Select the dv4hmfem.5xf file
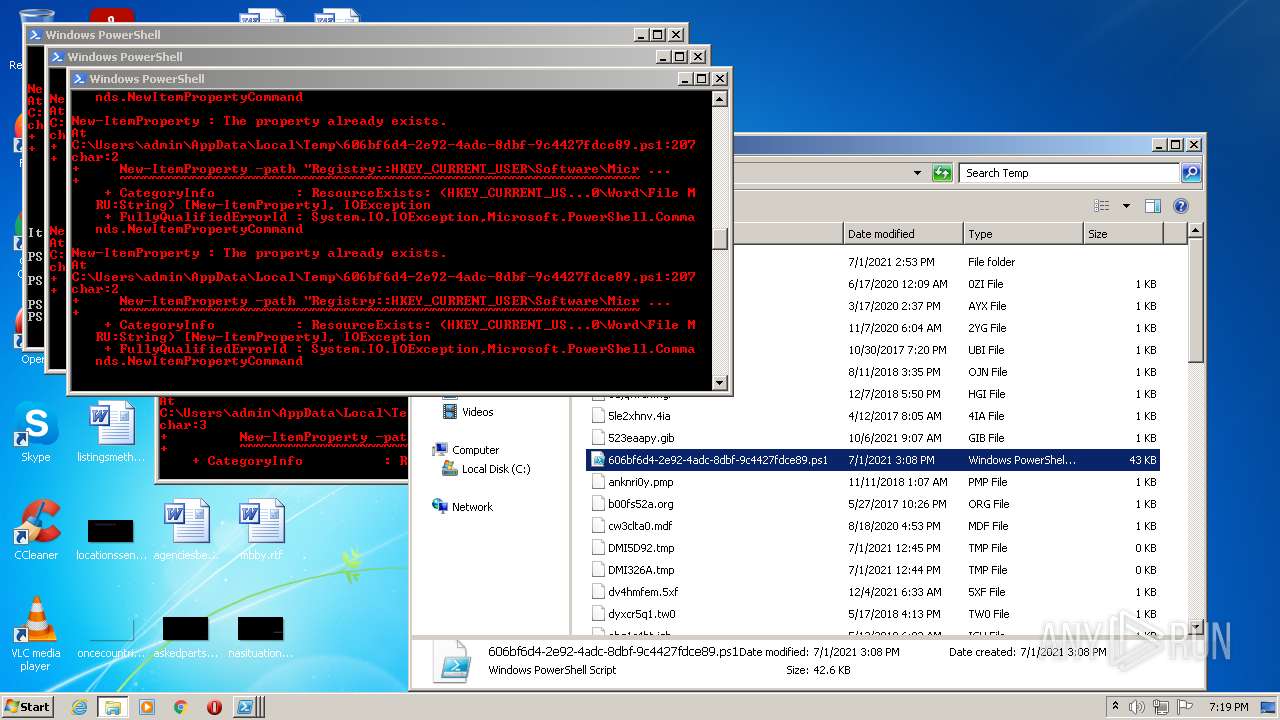 [642, 592]
